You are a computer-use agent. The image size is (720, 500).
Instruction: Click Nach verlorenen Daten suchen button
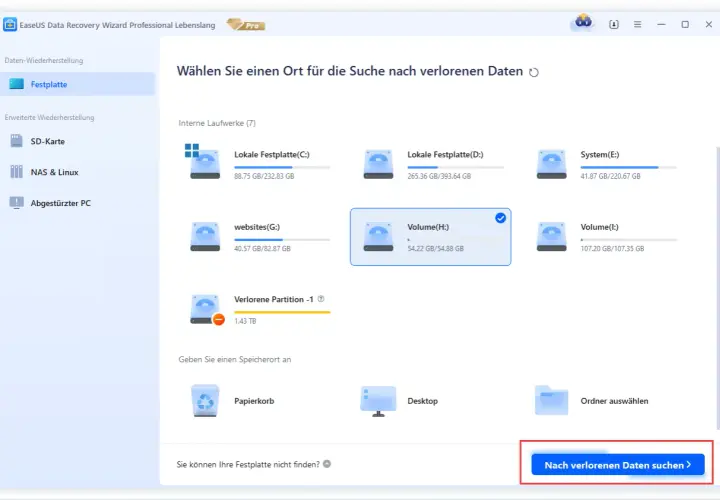(x=618, y=465)
